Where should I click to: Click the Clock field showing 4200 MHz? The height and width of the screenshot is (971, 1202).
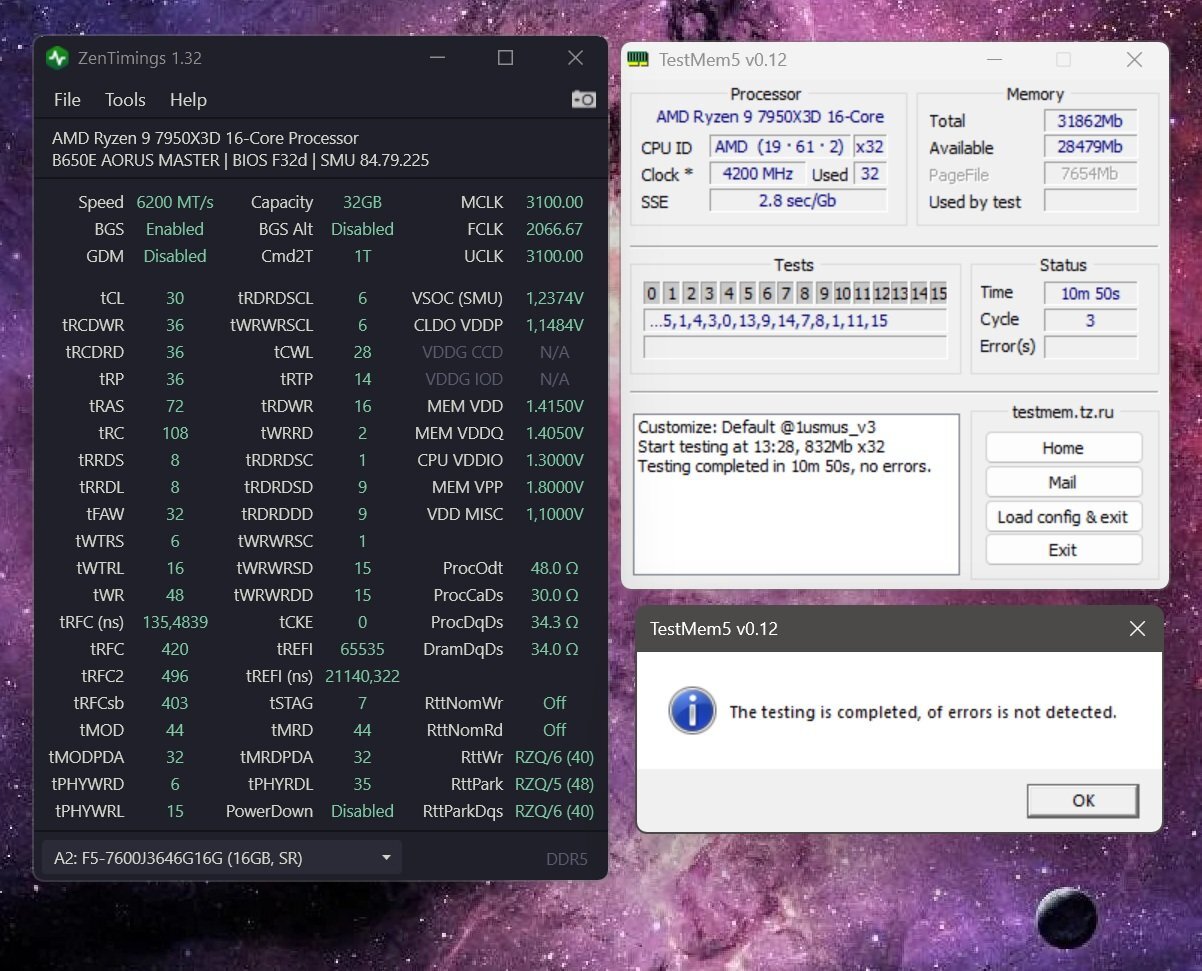757,174
